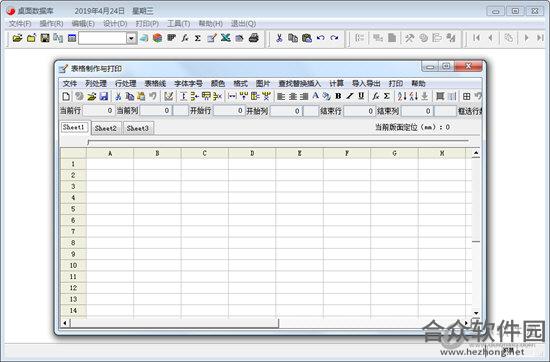The height and width of the screenshot is (362, 550).
Task: Toggle italic formatting button
Action: pyautogui.click(x=350, y=96)
